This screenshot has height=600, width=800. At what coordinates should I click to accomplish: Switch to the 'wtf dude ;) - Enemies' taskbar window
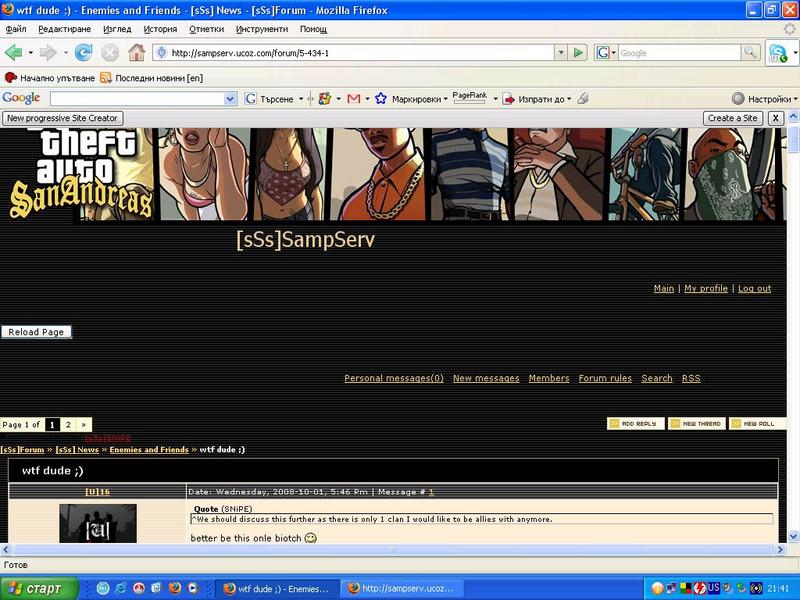(x=276, y=589)
